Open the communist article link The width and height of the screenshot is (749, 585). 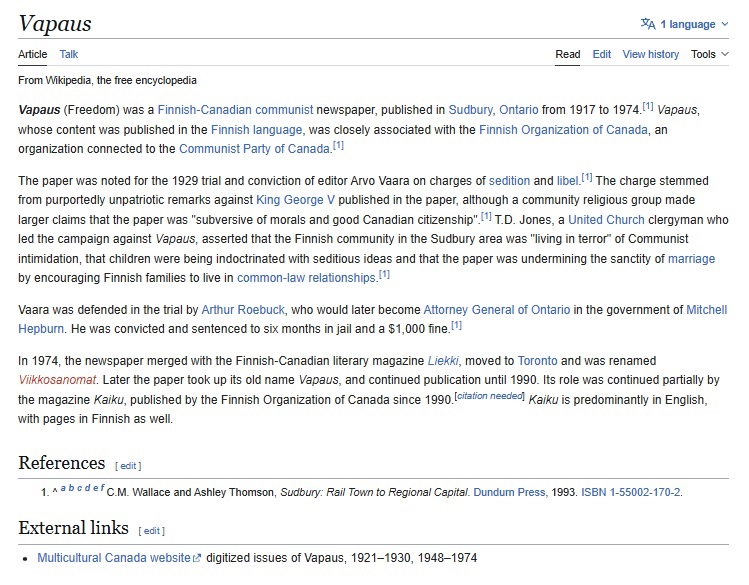284,110
